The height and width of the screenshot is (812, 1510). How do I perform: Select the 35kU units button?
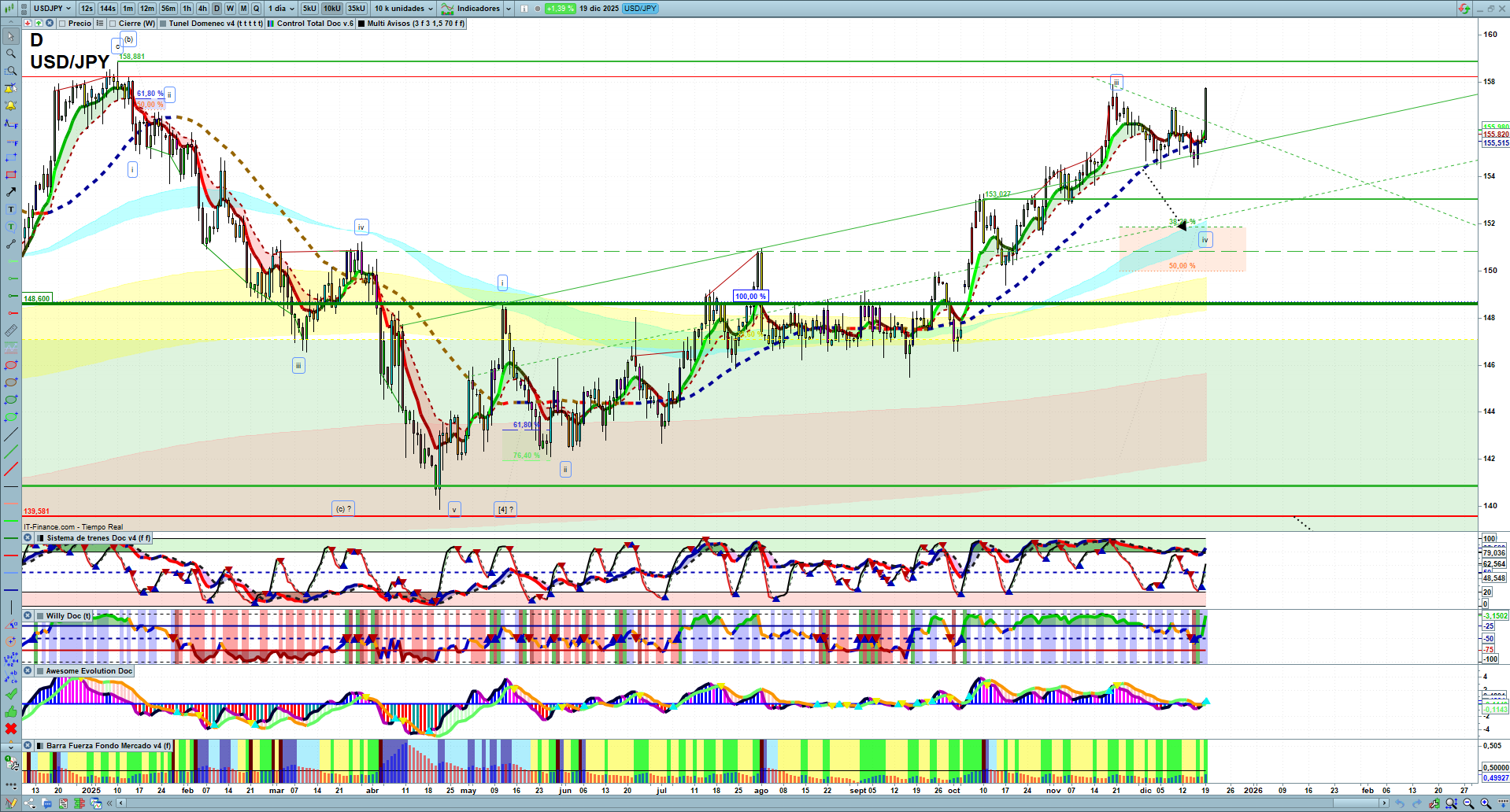click(357, 9)
